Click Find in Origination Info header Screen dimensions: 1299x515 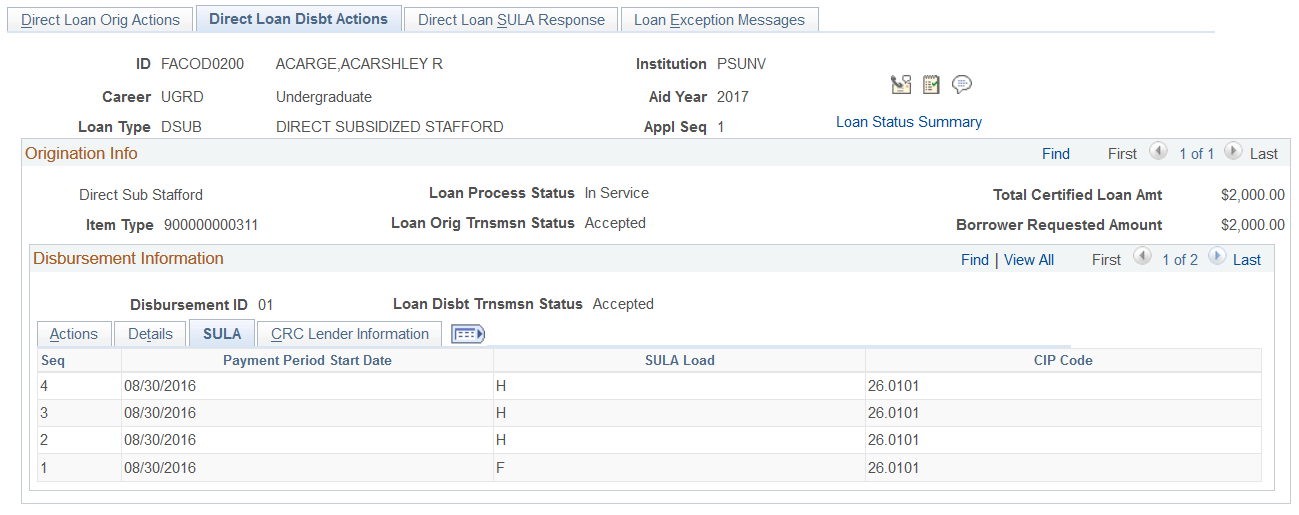[x=1055, y=154]
